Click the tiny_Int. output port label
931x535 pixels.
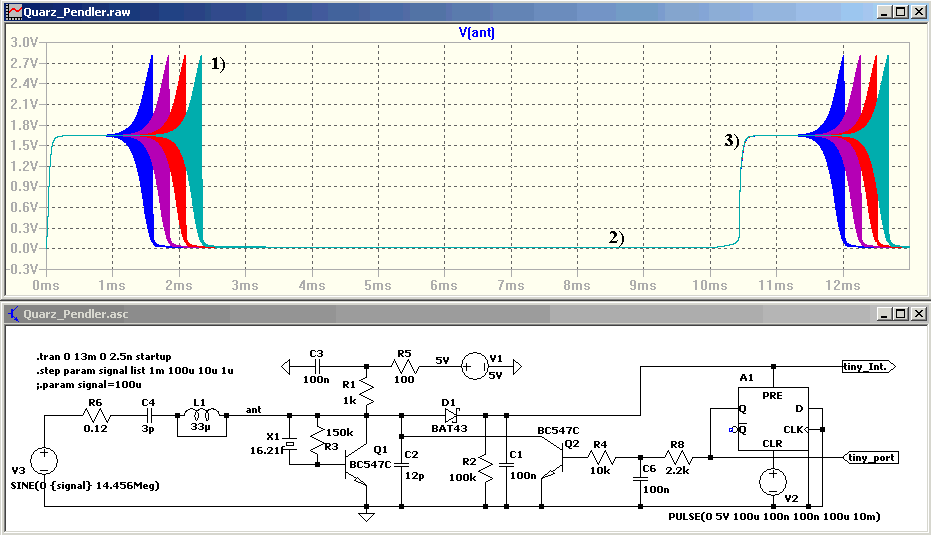click(x=868, y=366)
